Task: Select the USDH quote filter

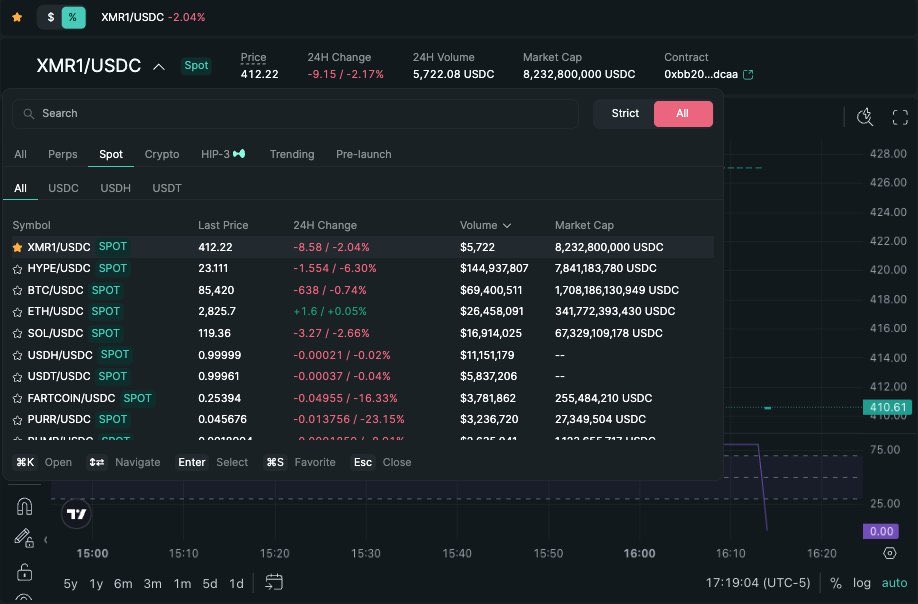Action: point(115,188)
